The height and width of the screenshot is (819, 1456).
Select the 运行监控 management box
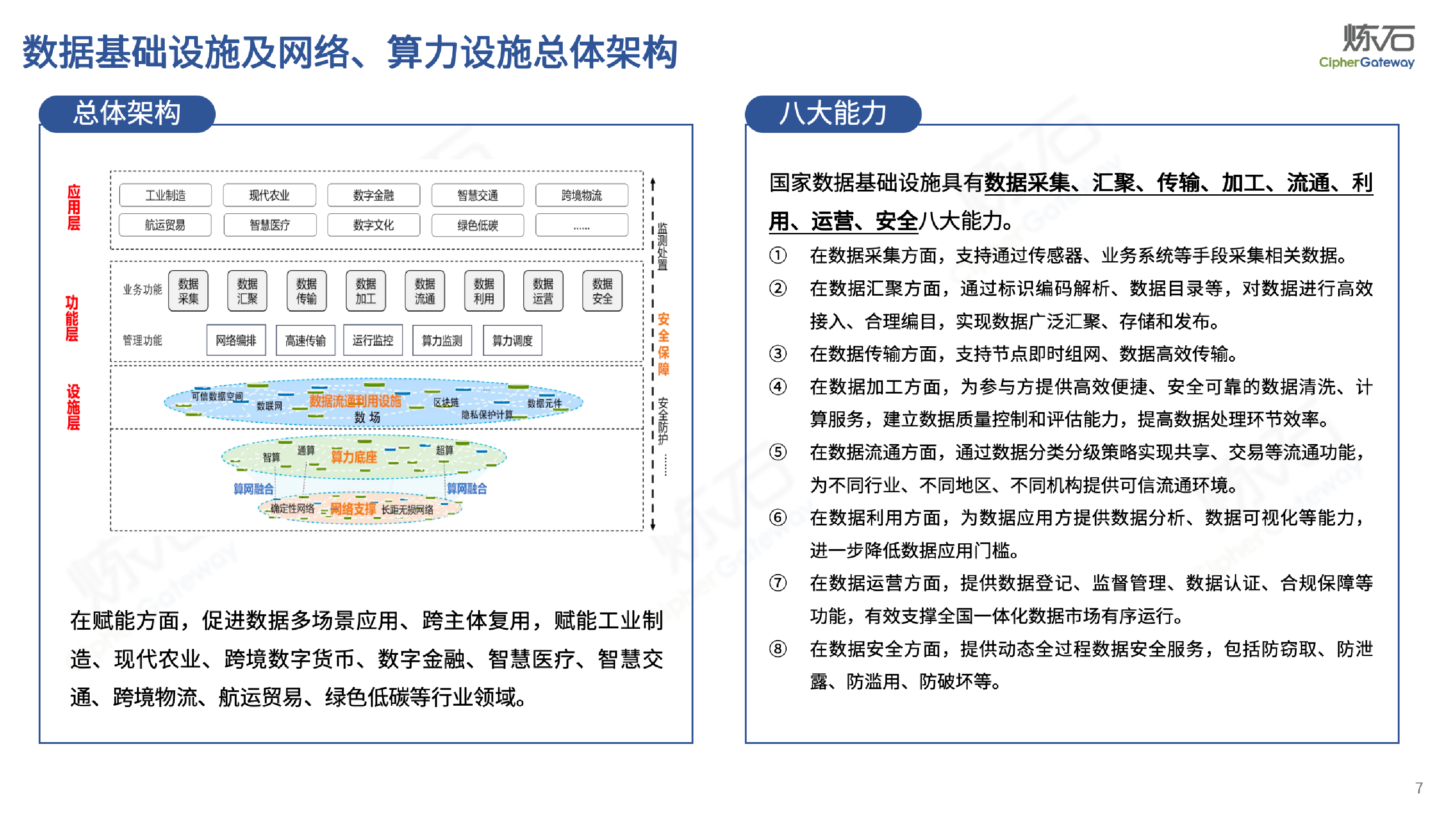pos(373,340)
